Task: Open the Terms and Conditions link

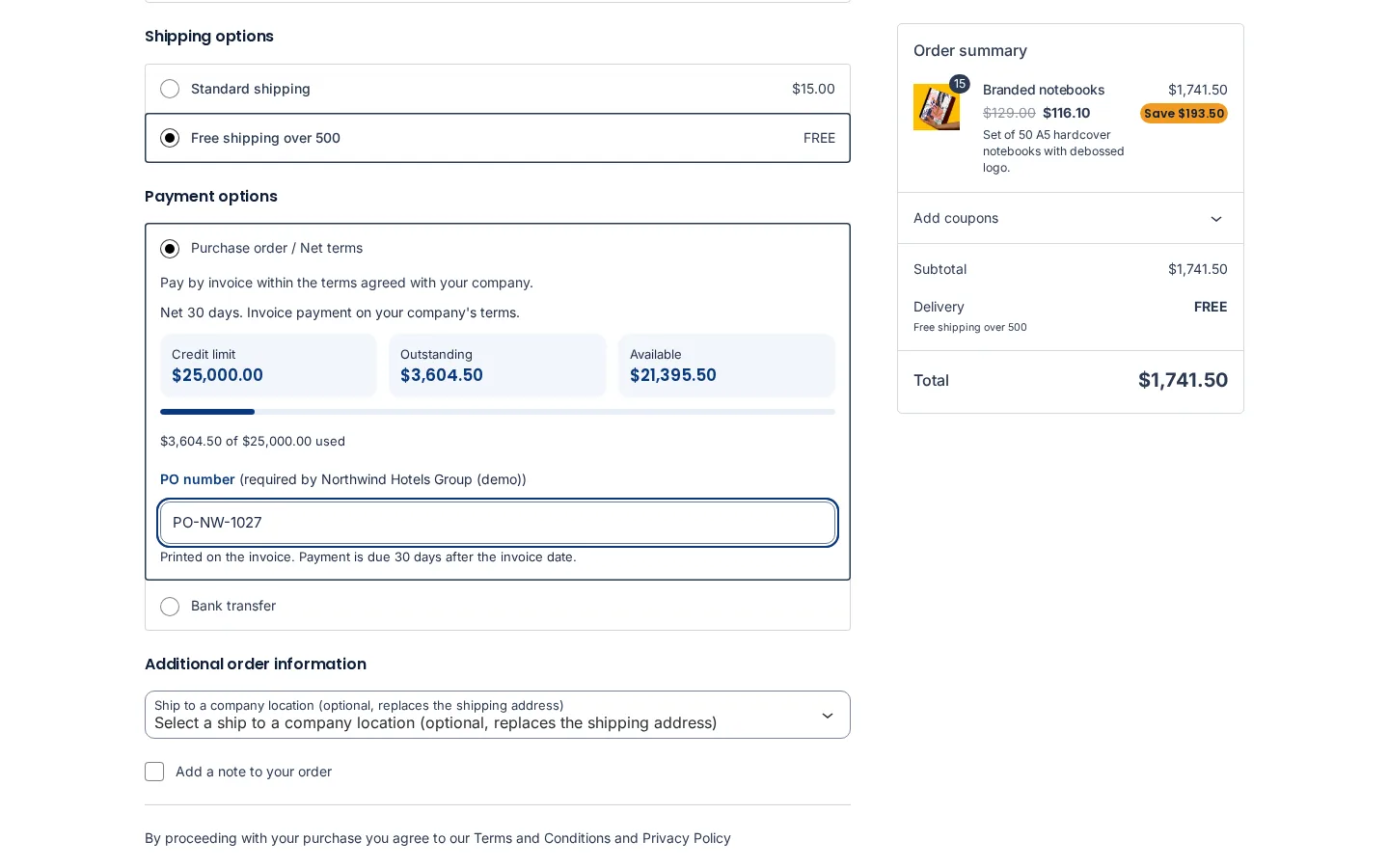Action: [541, 838]
